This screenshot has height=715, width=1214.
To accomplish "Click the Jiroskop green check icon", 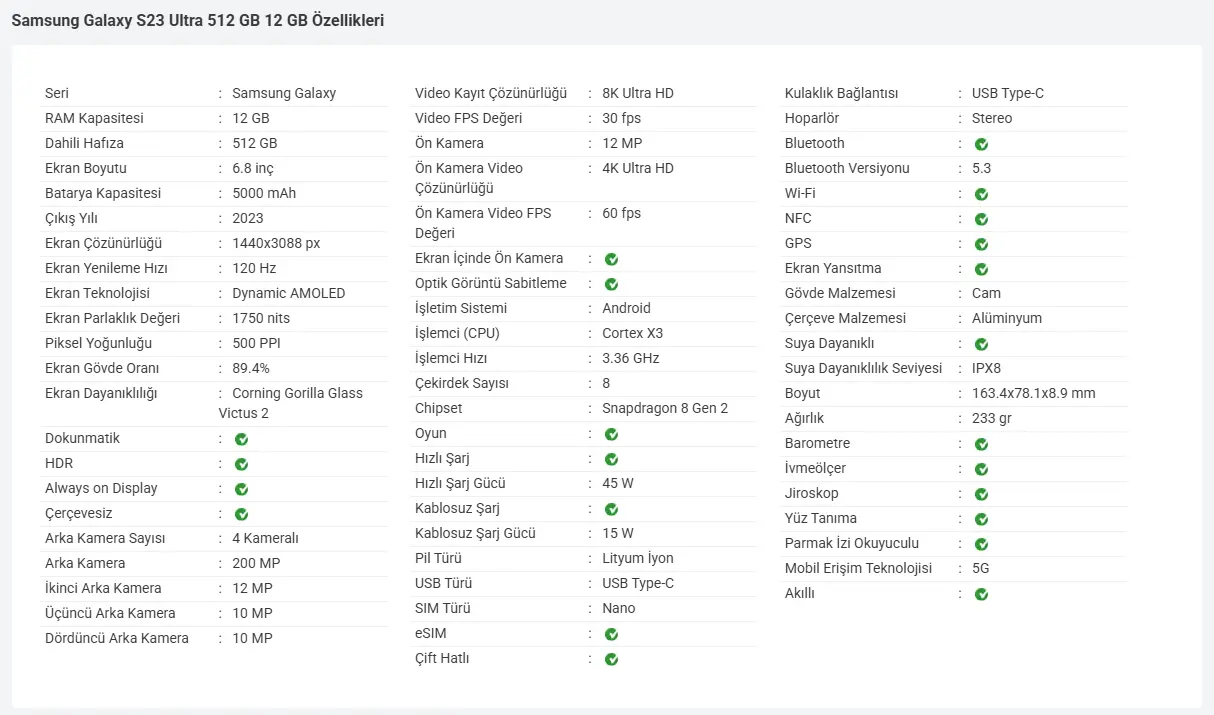I will click(981, 494).
